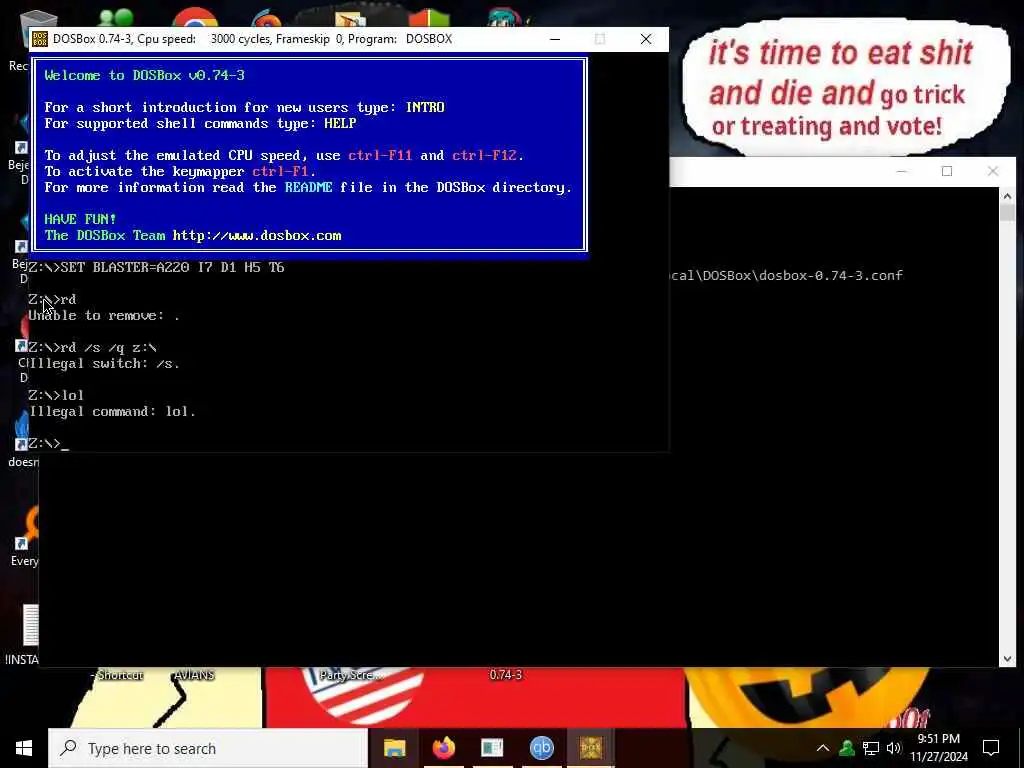1024x768 pixels.
Task: Open the Windows Start menu
Action: pos(24,748)
